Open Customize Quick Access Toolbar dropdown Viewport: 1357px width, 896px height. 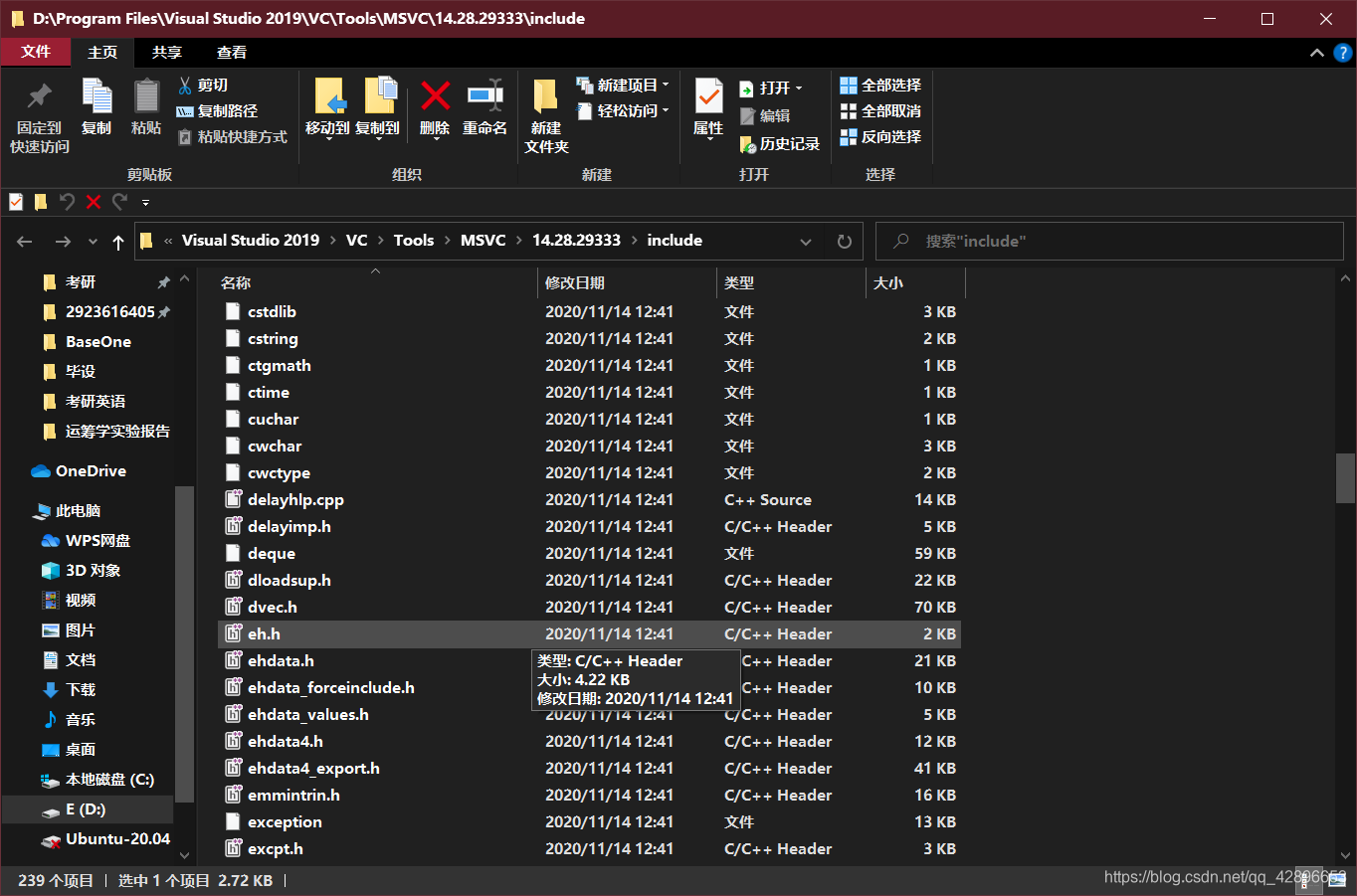[145, 203]
